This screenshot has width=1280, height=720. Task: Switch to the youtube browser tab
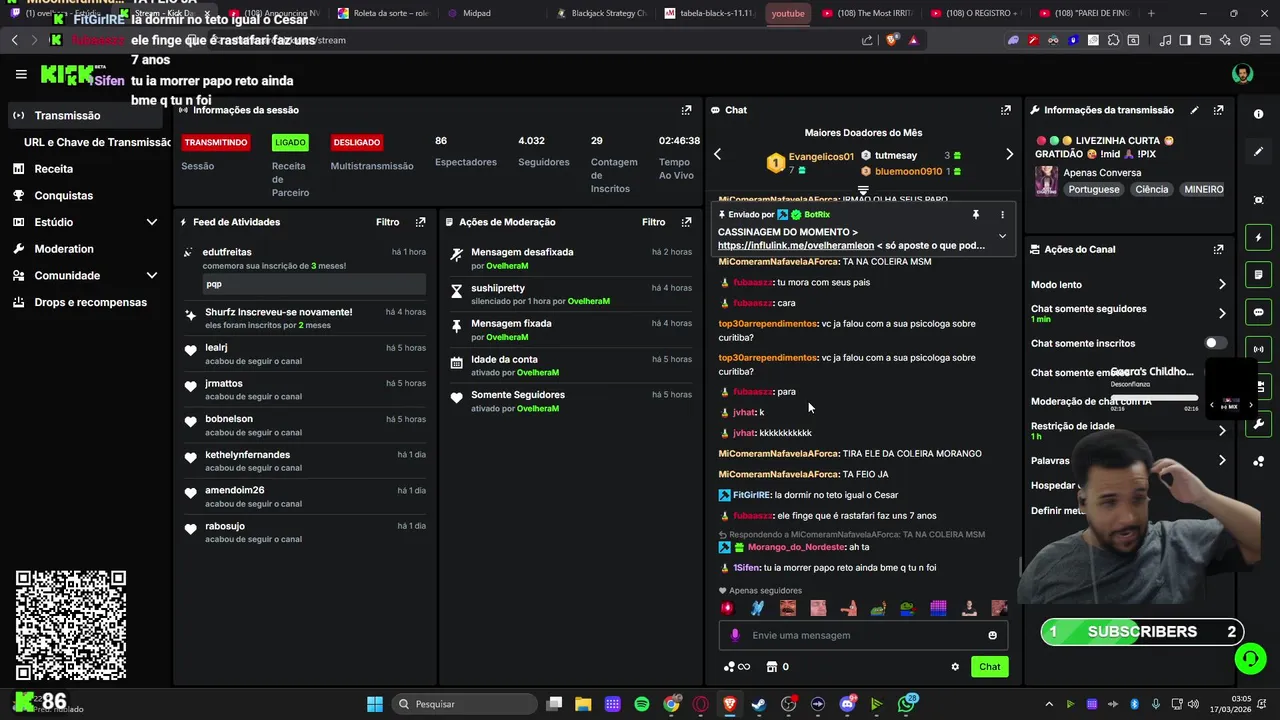coord(788,13)
